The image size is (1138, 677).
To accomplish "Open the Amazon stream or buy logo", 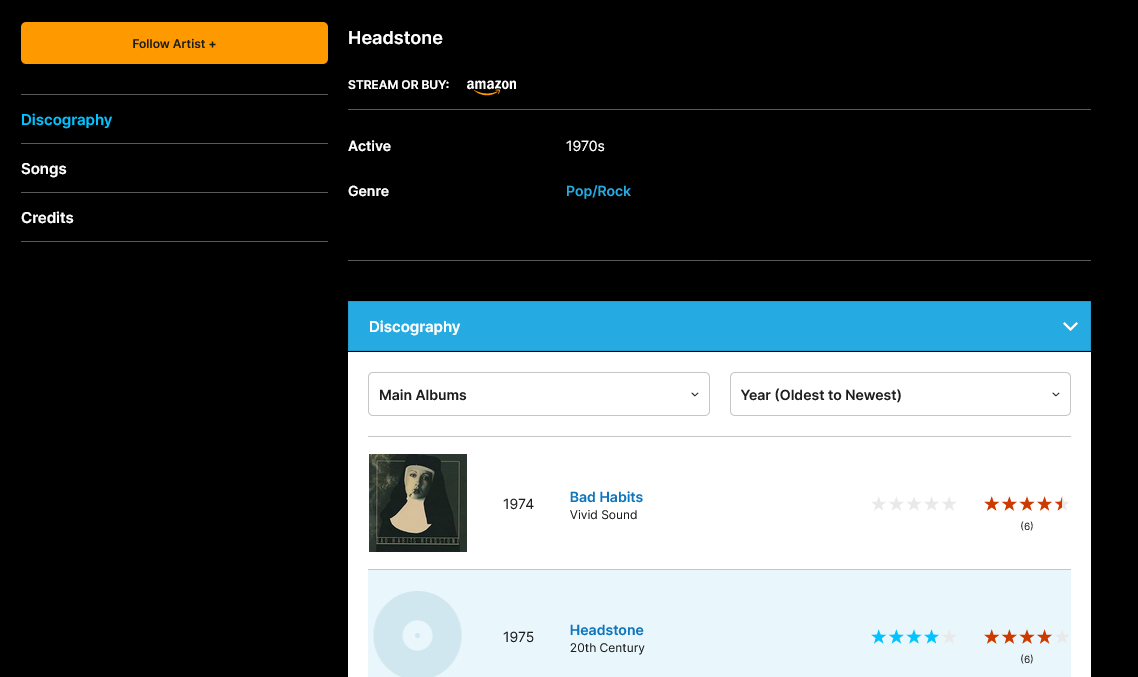I will click(x=491, y=86).
